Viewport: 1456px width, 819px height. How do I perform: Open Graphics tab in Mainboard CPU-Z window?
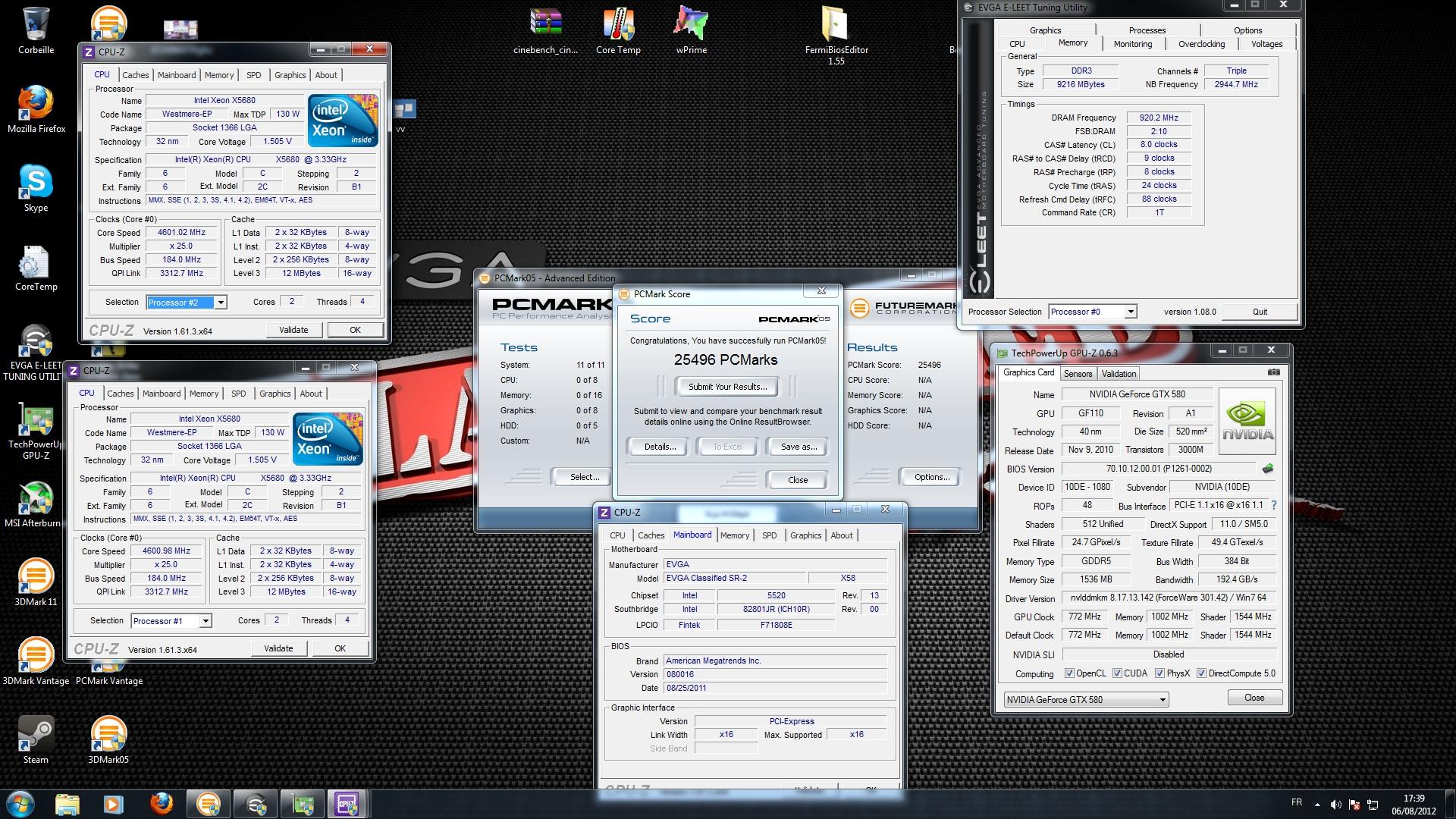[x=805, y=535]
